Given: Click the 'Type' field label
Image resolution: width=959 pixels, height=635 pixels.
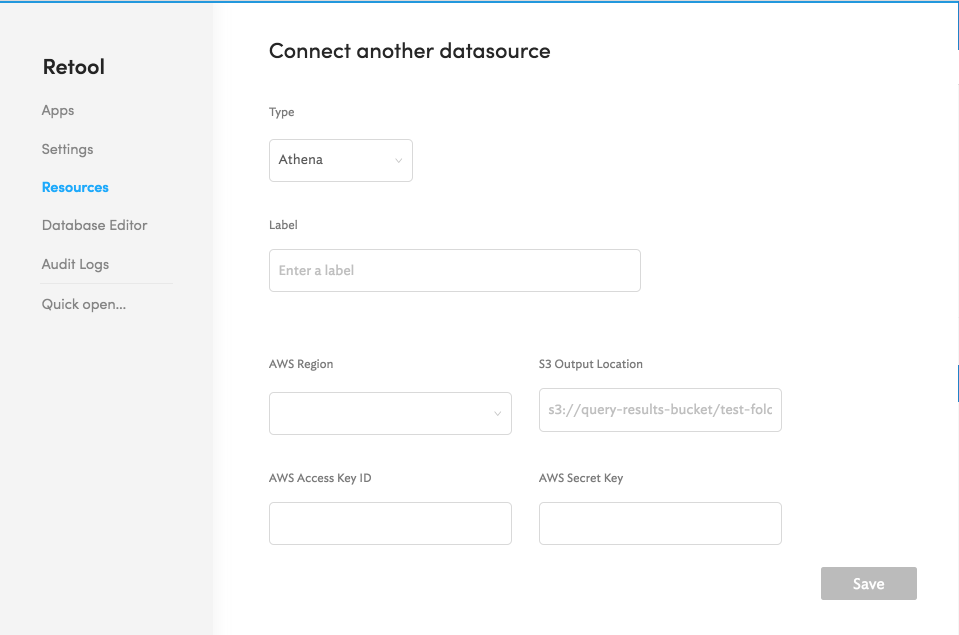Looking at the screenshot, I should point(281,112).
